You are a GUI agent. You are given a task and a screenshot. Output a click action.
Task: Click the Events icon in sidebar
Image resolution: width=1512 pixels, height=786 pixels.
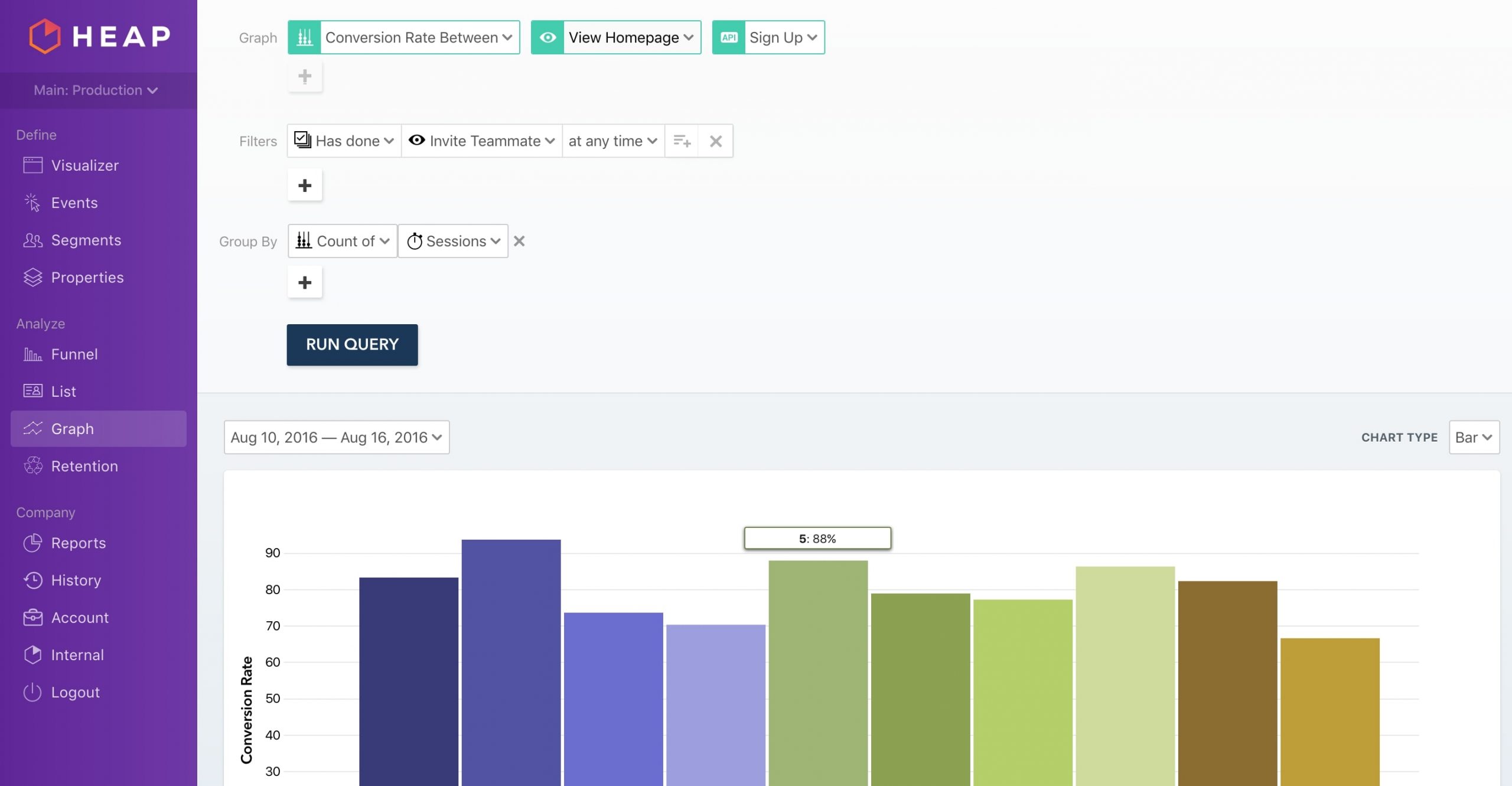point(31,202)
